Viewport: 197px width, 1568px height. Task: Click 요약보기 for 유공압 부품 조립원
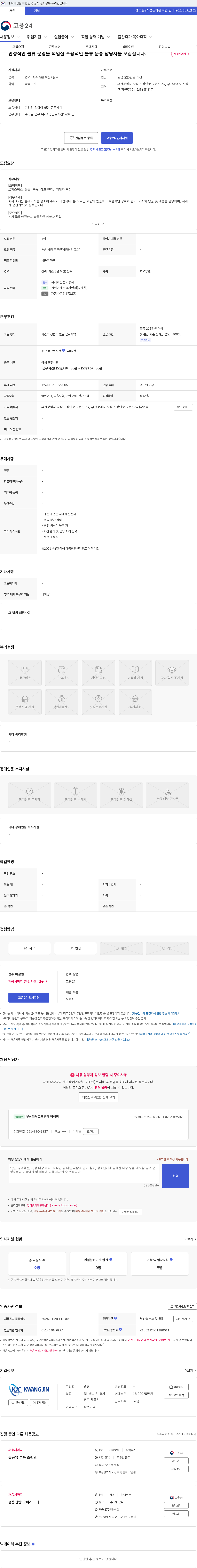pos(176,1461)
